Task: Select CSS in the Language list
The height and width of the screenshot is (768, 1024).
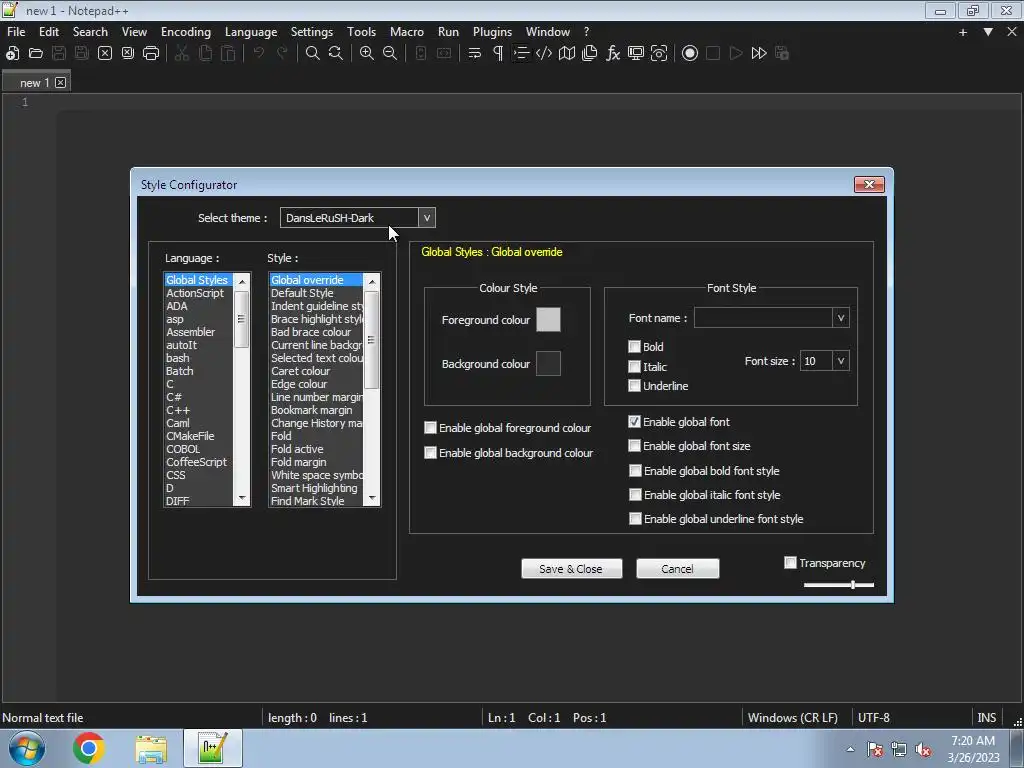Action: [x=176, y=475]
